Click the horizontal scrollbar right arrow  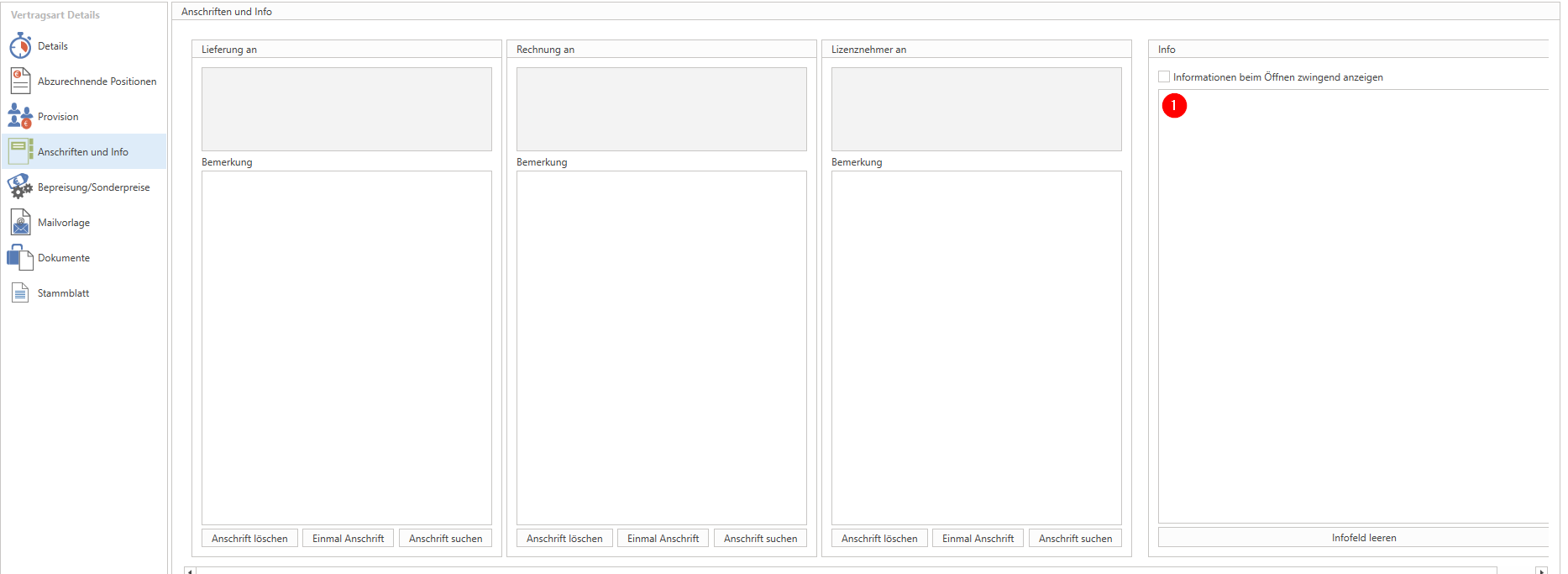click(1541, 571)
